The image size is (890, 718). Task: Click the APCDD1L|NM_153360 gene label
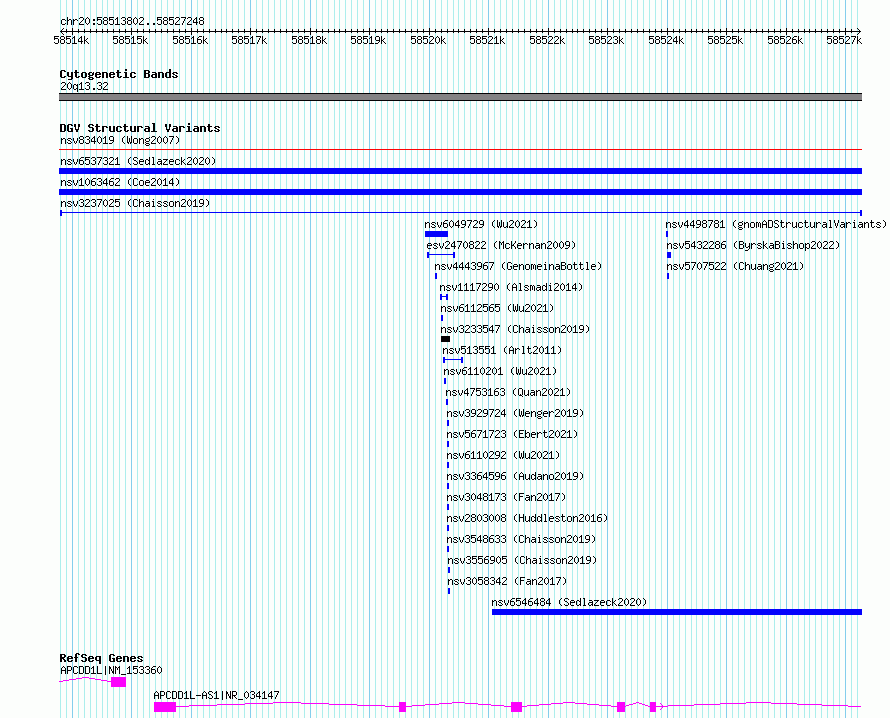point(111,670)
